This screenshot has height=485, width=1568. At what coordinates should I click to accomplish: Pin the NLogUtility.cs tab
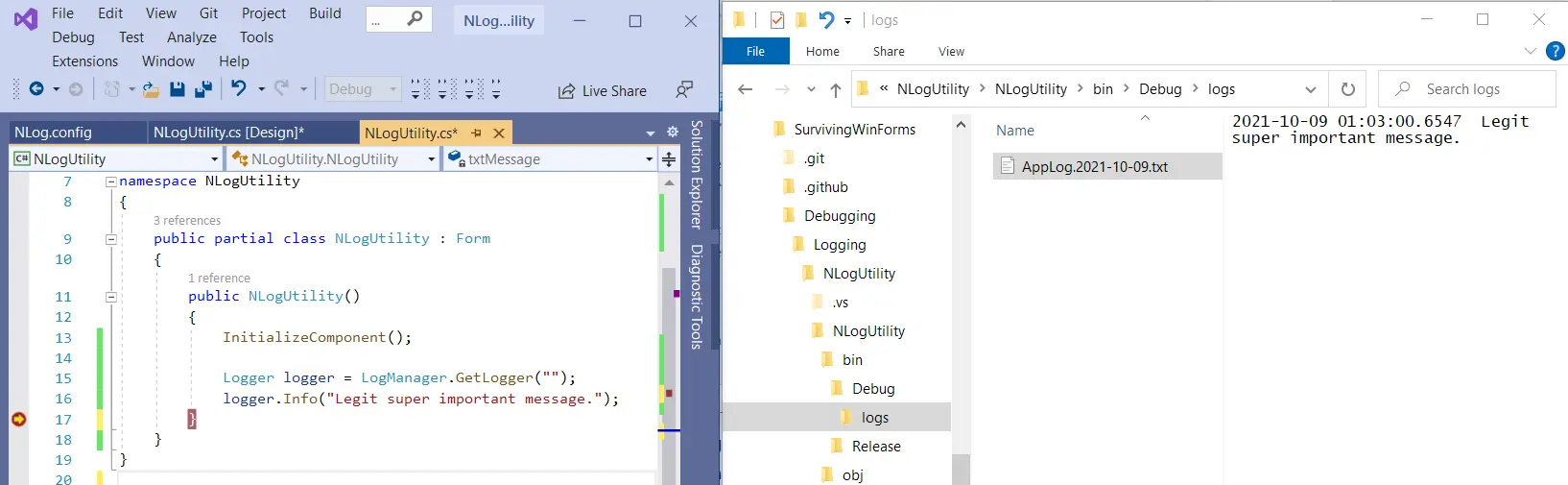pos(477,133)
